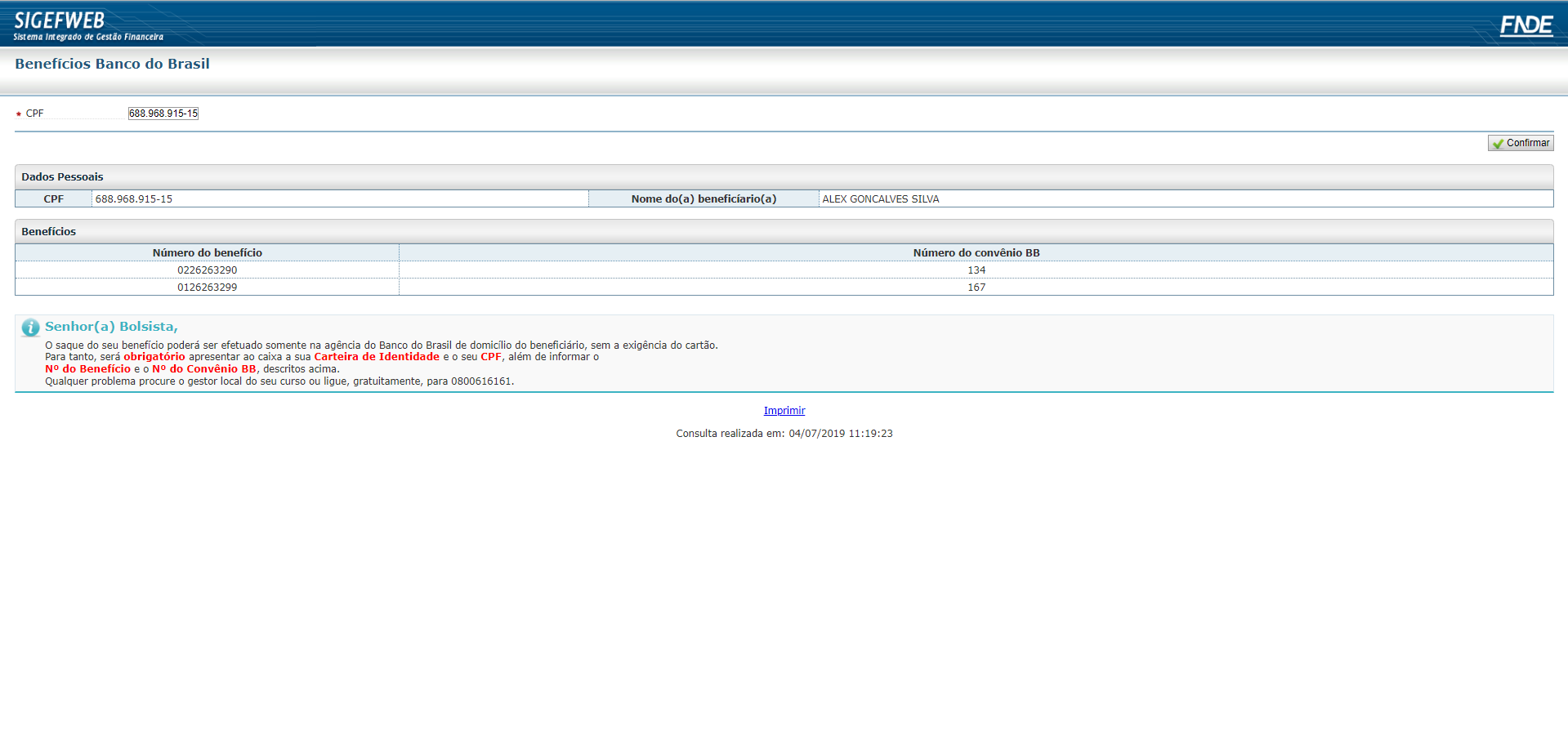Click the red required asterisk beside CPF

[x=19, y=114]
